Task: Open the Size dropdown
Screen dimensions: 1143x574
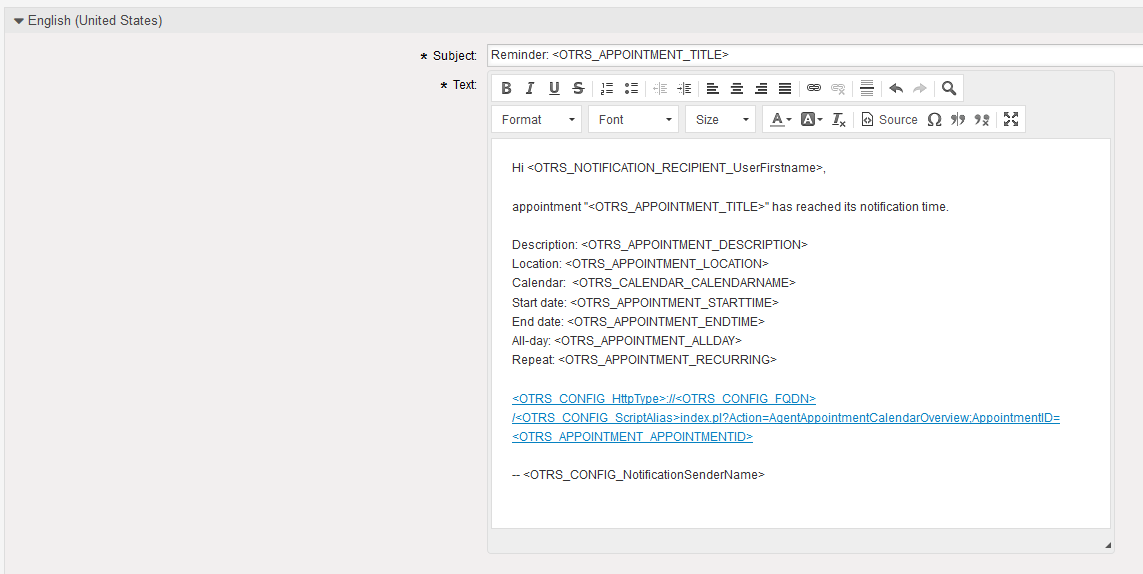Action: click(720, 119)
